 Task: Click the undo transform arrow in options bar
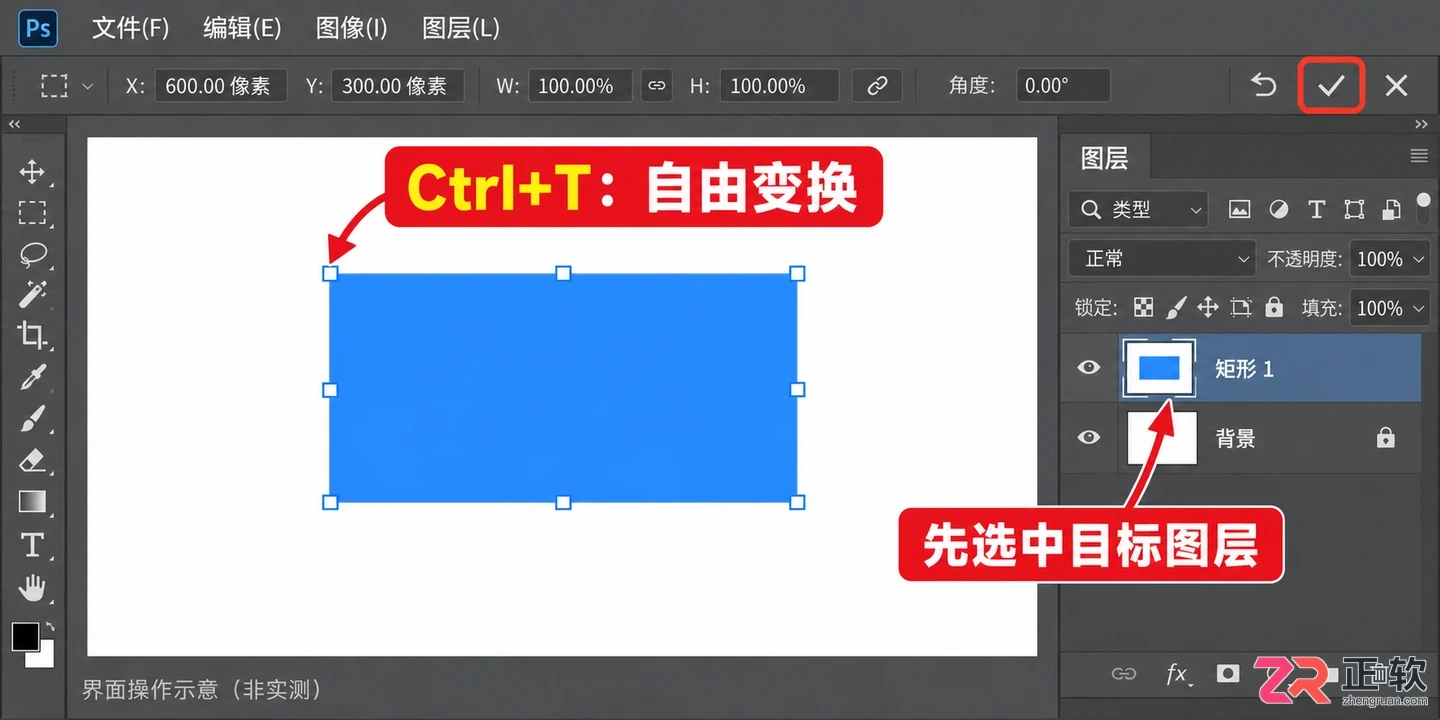click(x=1264, y=85)
